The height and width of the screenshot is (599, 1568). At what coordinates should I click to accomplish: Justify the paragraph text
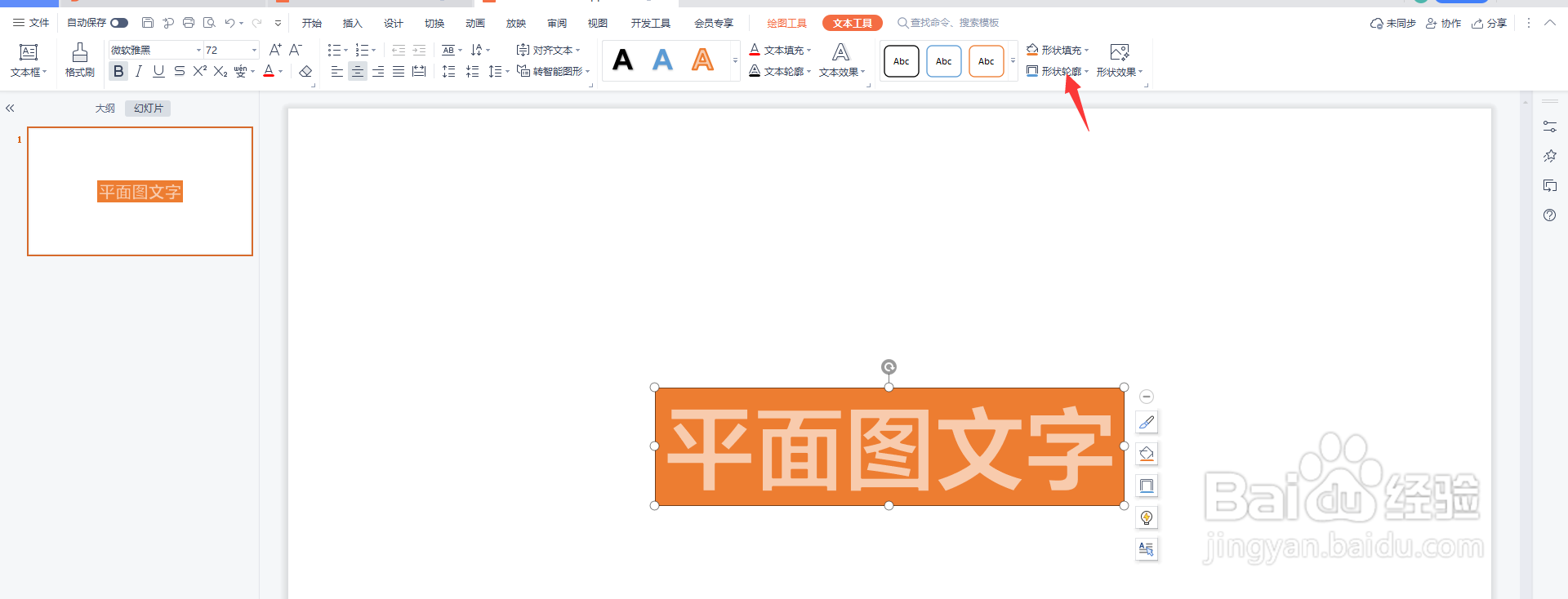(399, 72)
